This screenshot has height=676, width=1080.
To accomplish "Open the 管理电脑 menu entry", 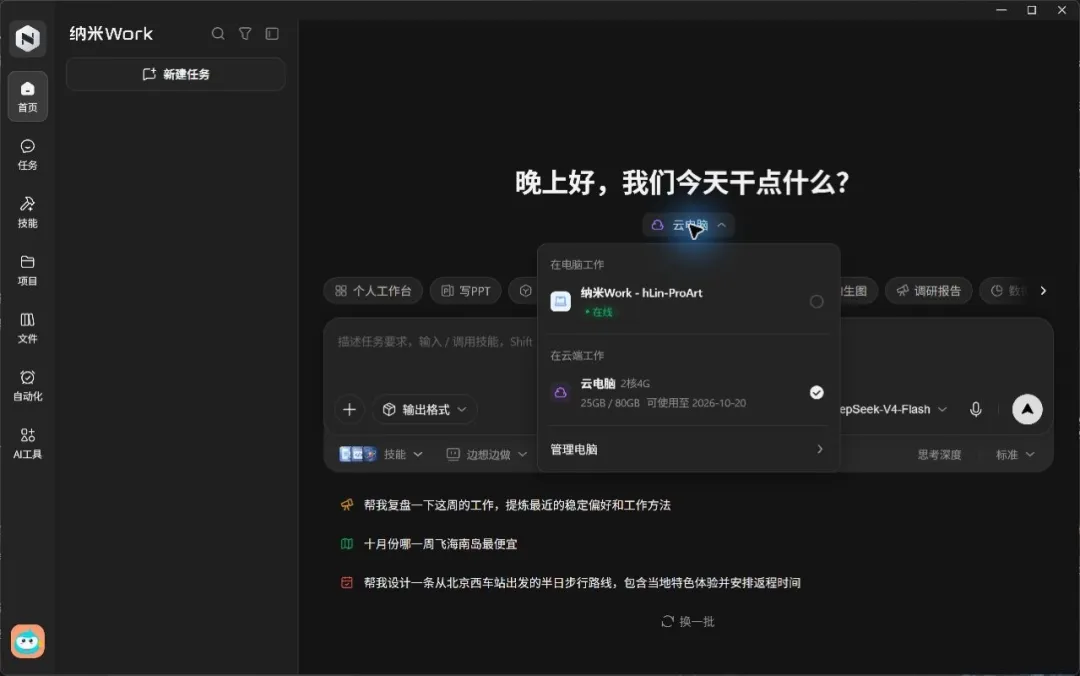I will 688,449.
